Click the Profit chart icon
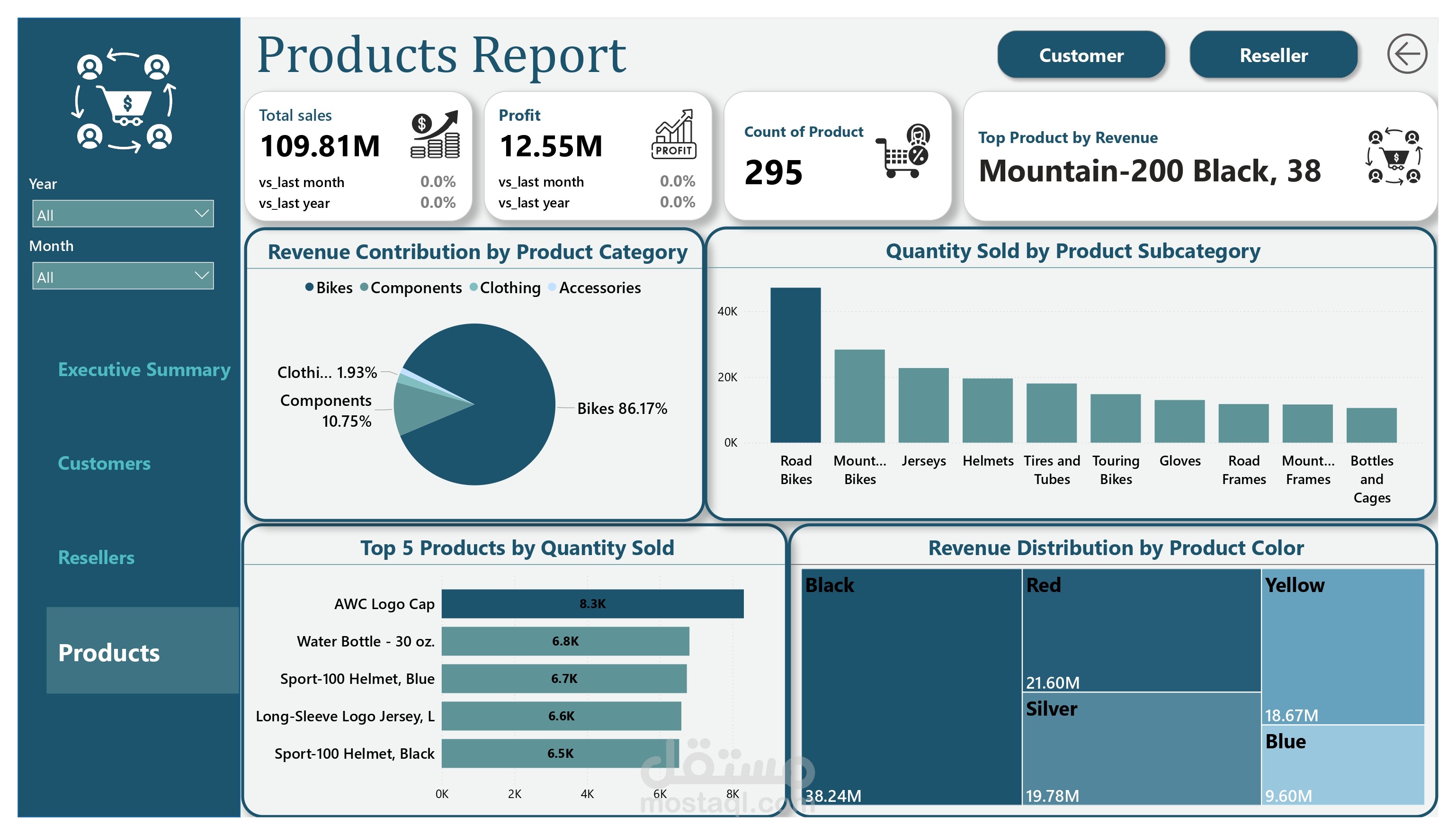Screen dimensions: 1456x835 tap(674, 134)
